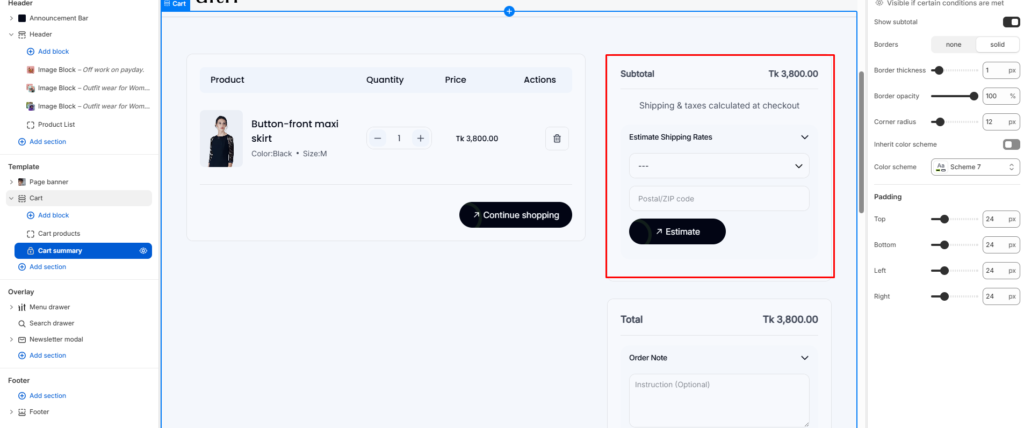Click the Postal/ZIP code field
This screenshot has width=1024, height=428.
[x=719, y=199]
